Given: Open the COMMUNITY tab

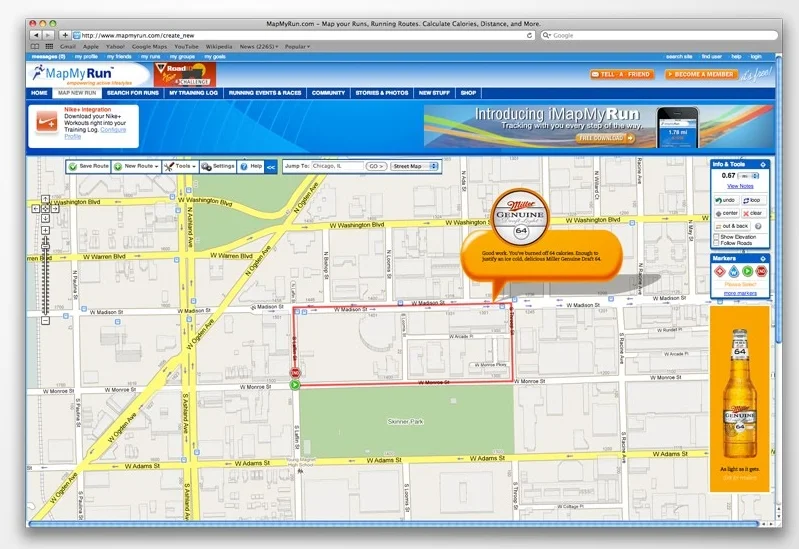Looking at the screenshot, I should pos(328,93).
